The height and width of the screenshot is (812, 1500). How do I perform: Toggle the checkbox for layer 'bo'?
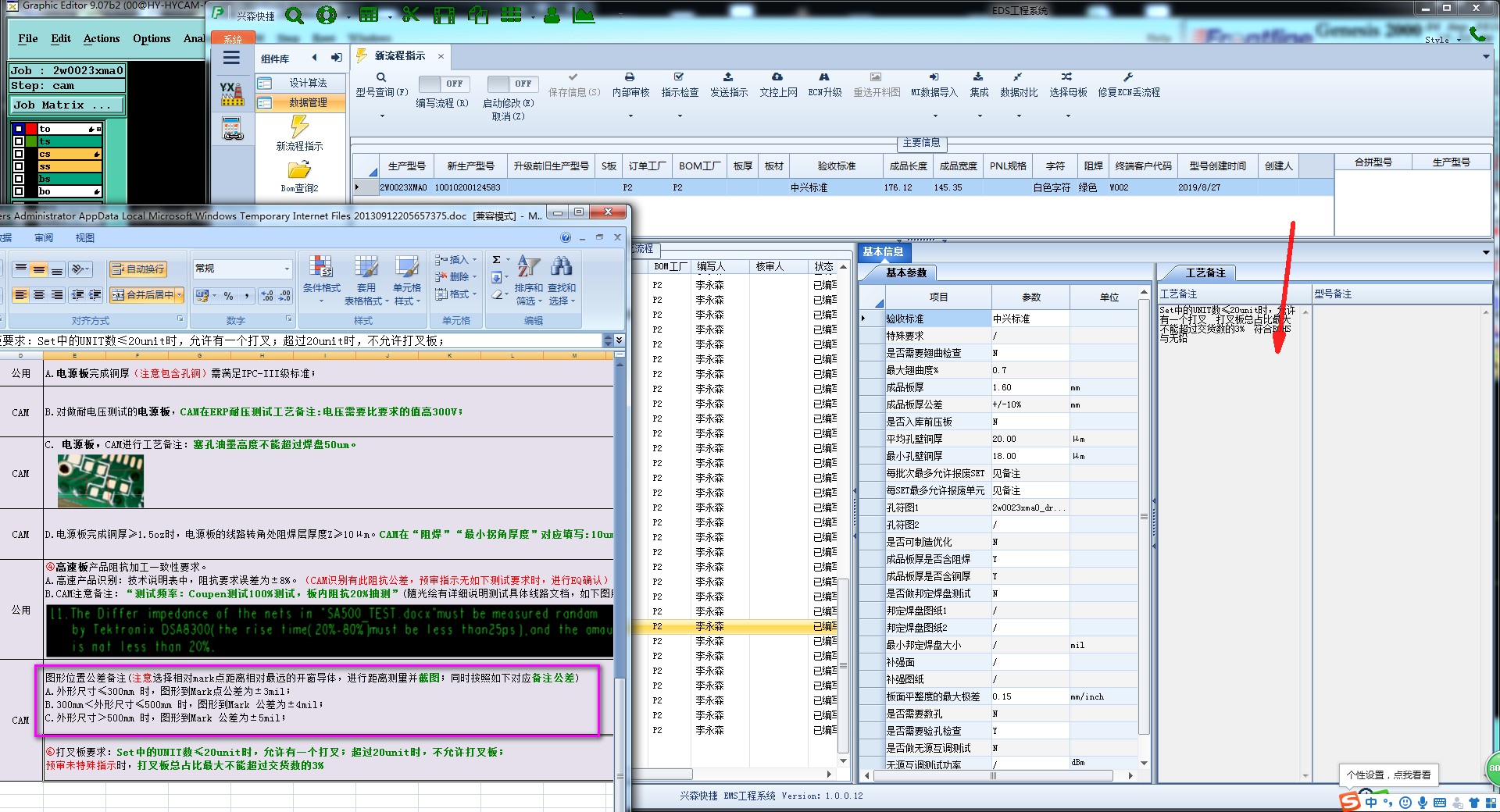tap(18, 191)
